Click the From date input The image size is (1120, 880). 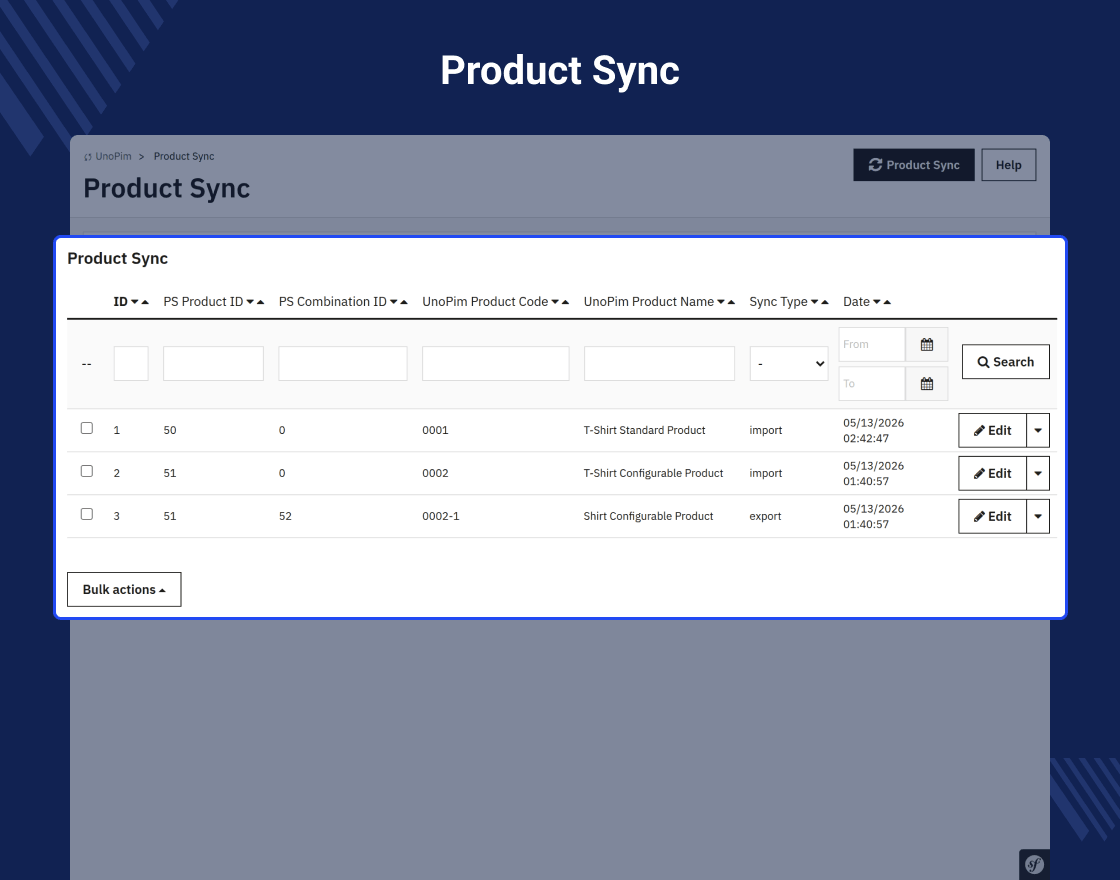871,344
